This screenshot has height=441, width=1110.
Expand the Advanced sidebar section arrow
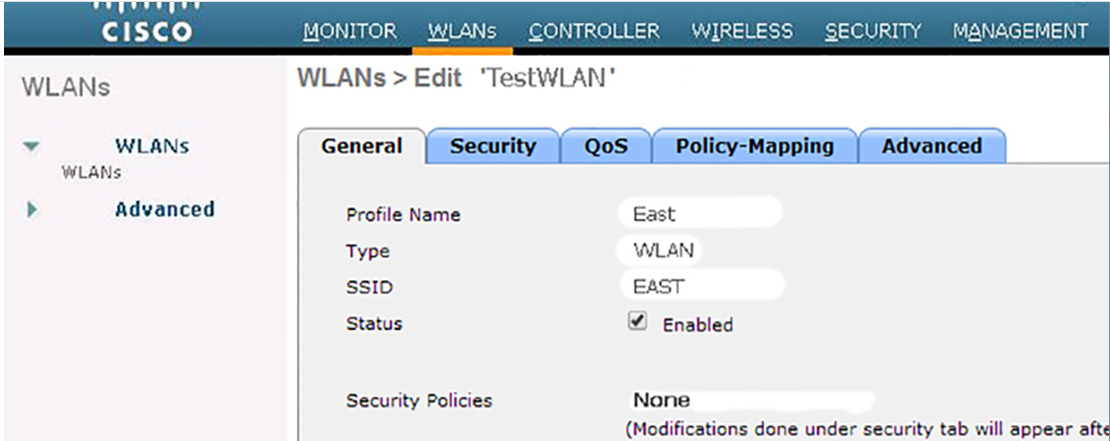click(31, 210)
